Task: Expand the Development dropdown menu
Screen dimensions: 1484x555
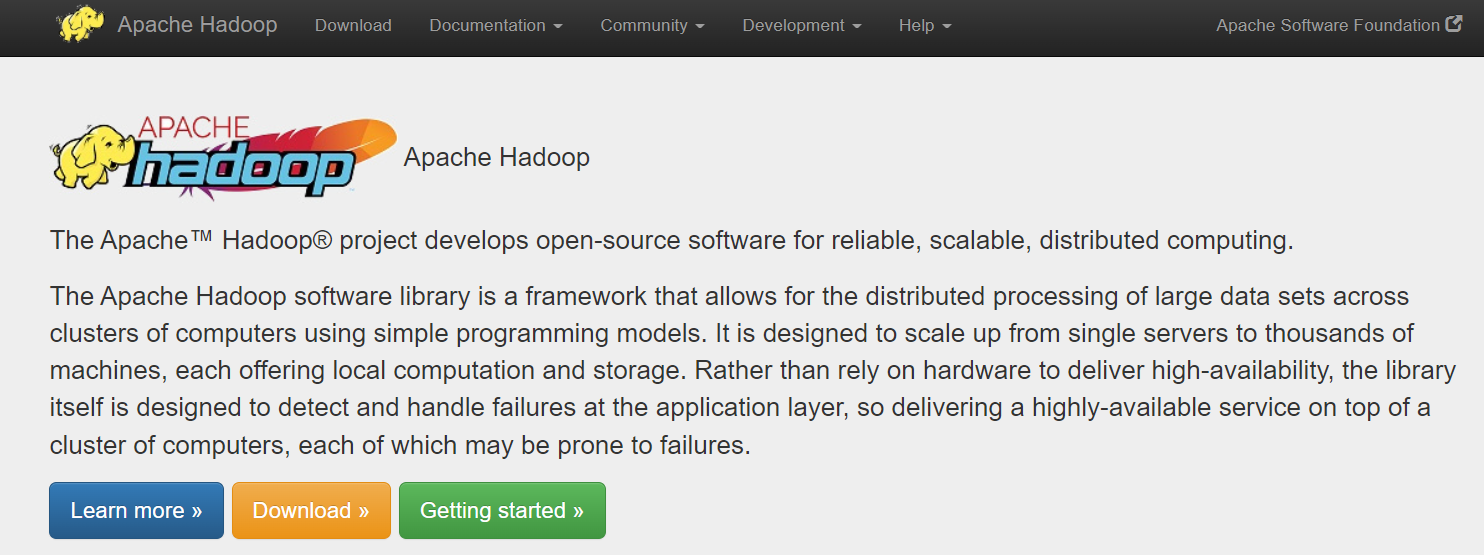Action: 802,25
